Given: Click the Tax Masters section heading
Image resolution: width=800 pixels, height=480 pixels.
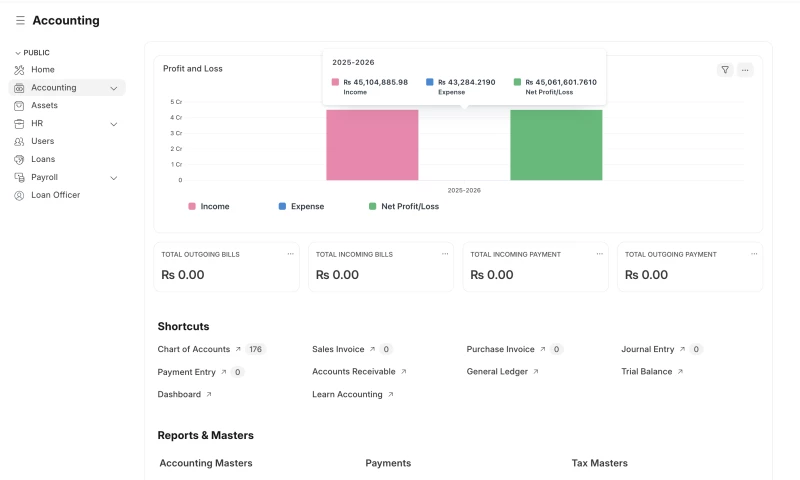Looking at the screenshot, I should point(599,463).
